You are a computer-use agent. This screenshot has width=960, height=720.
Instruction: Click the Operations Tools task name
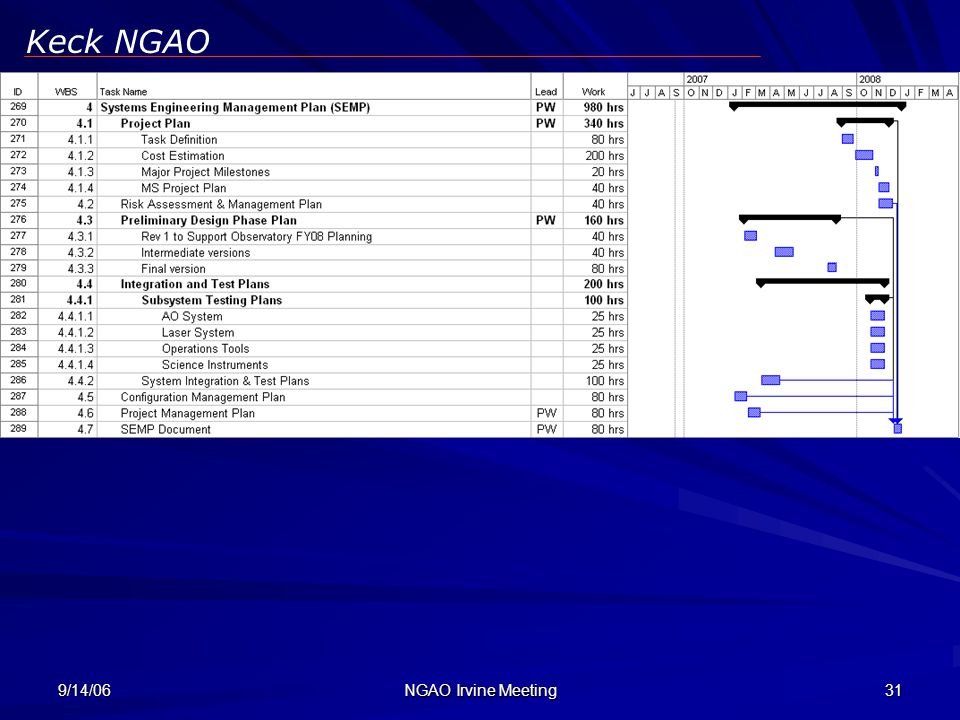(x=205, y=348)
